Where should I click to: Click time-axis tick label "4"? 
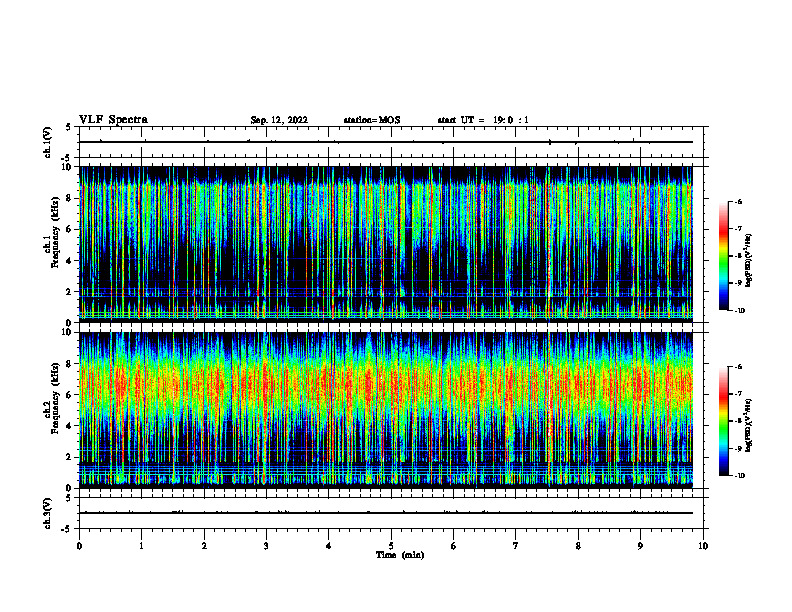(x=329, y=546)
